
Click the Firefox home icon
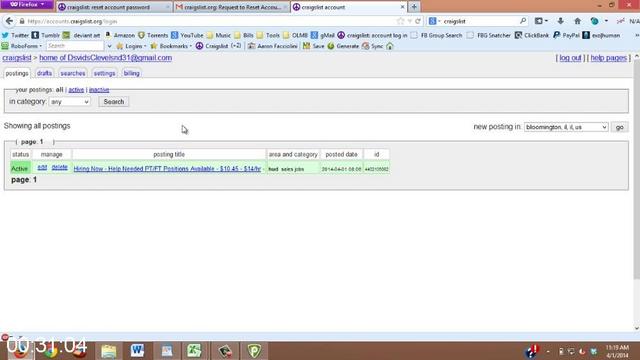[x=577, y=21]
